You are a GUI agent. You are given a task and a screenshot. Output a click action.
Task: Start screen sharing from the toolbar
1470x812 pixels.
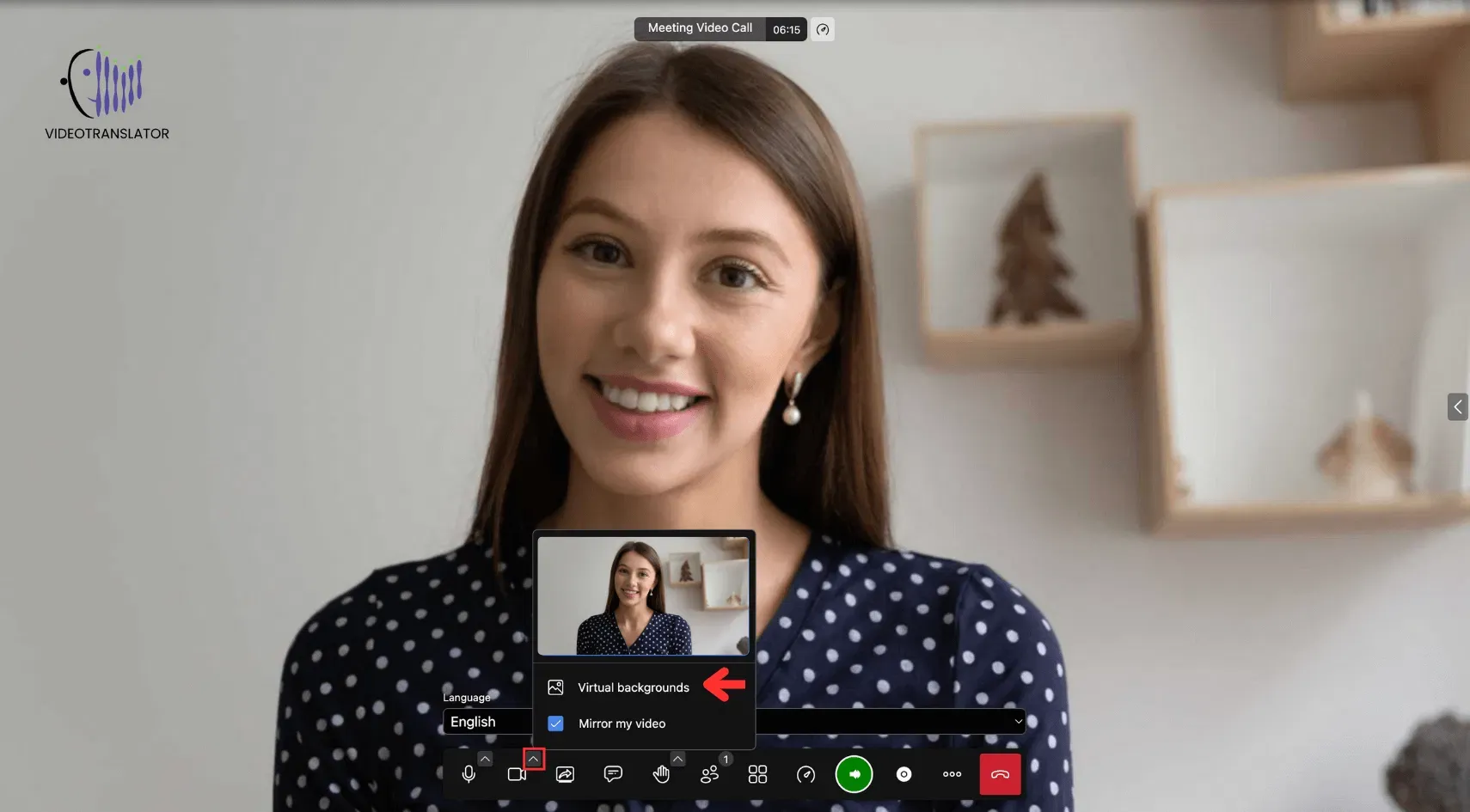565,774
